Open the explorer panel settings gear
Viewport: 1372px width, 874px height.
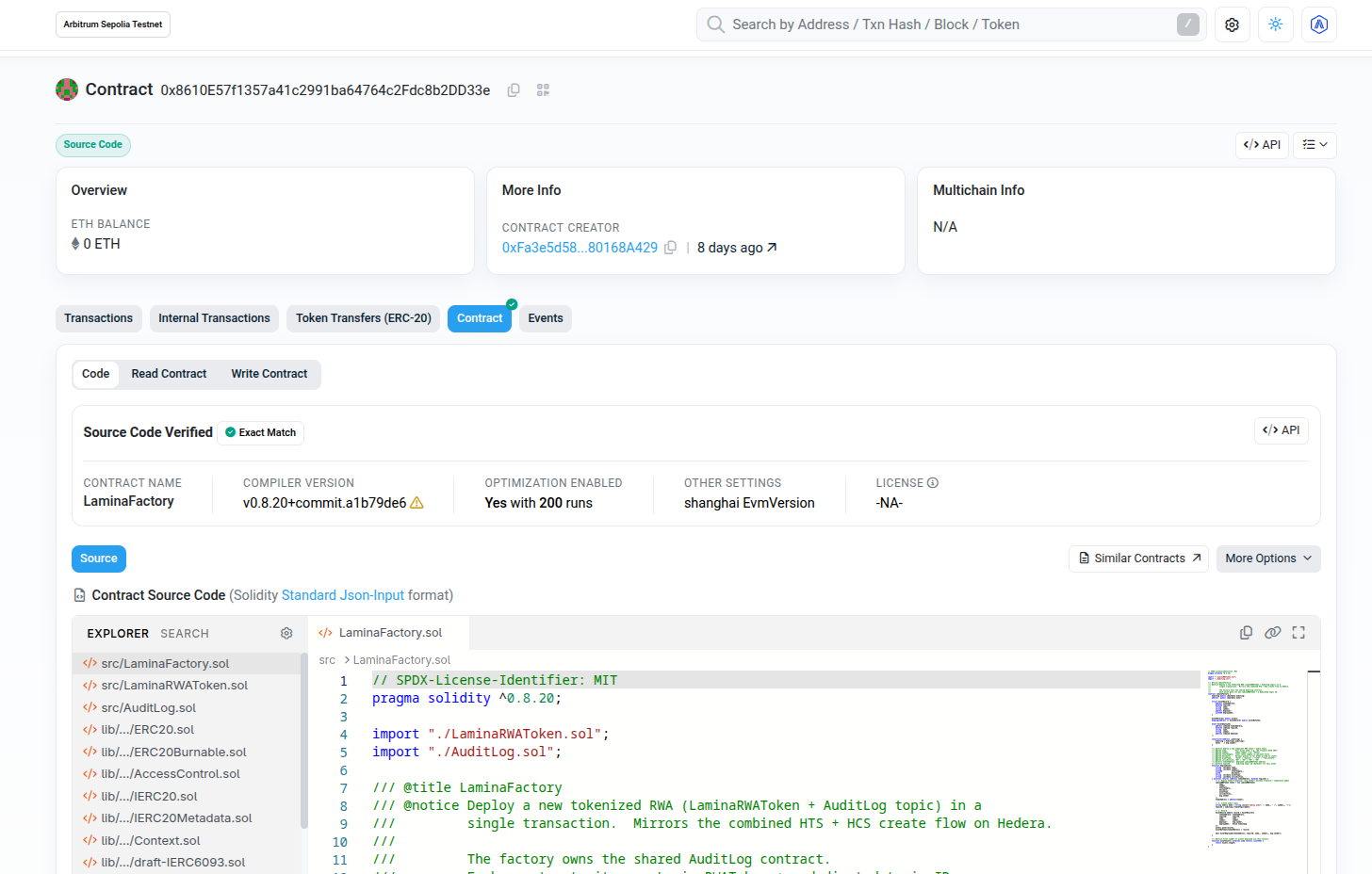(286, 634)
